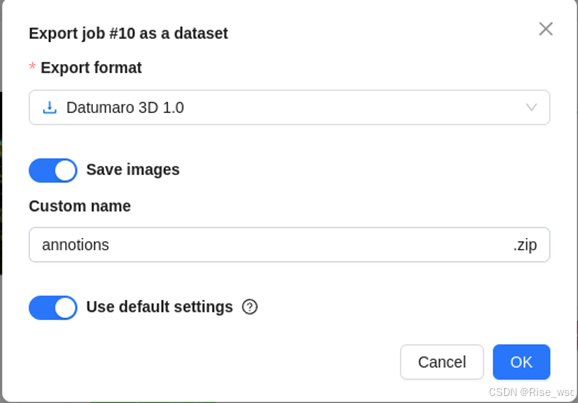Click the Export job #10 dialog title
This screenshot has height=403, width=578.
pos(128,33)
